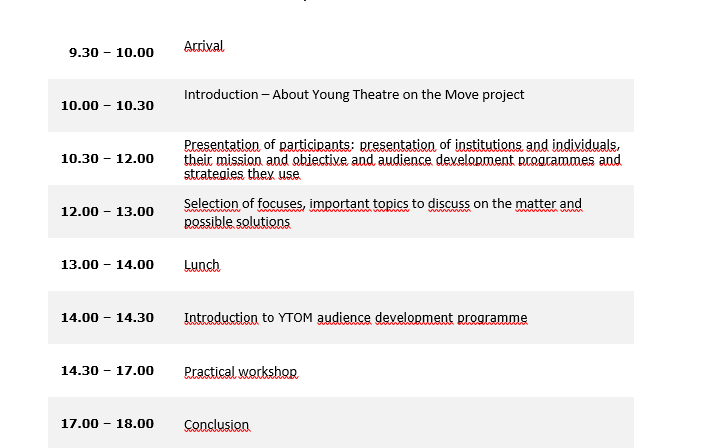Click the possible solutions text
Screen dimensions: 706x448
pos(237,222)
